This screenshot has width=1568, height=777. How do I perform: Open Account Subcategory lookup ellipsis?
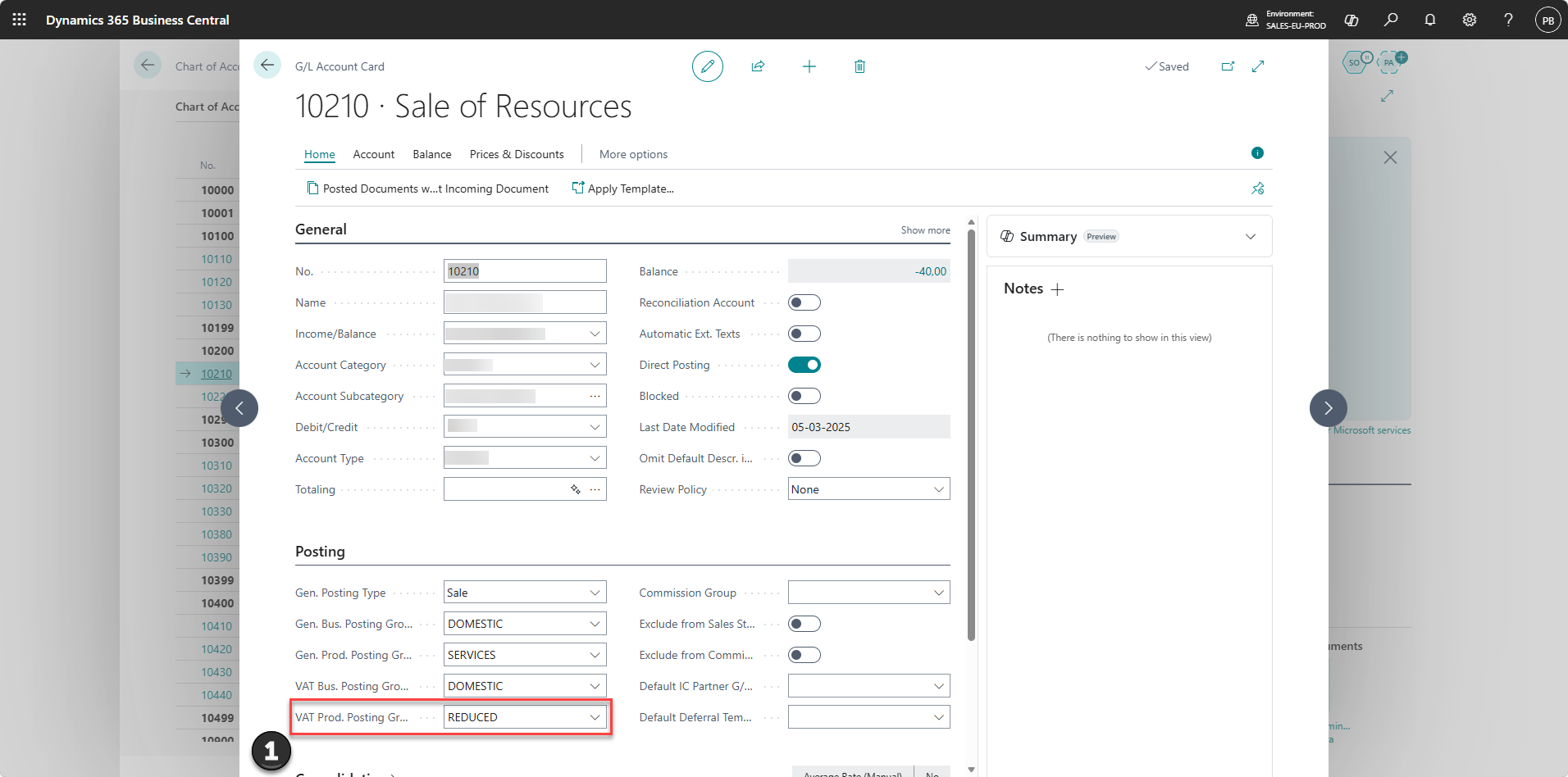click(595, 396)
